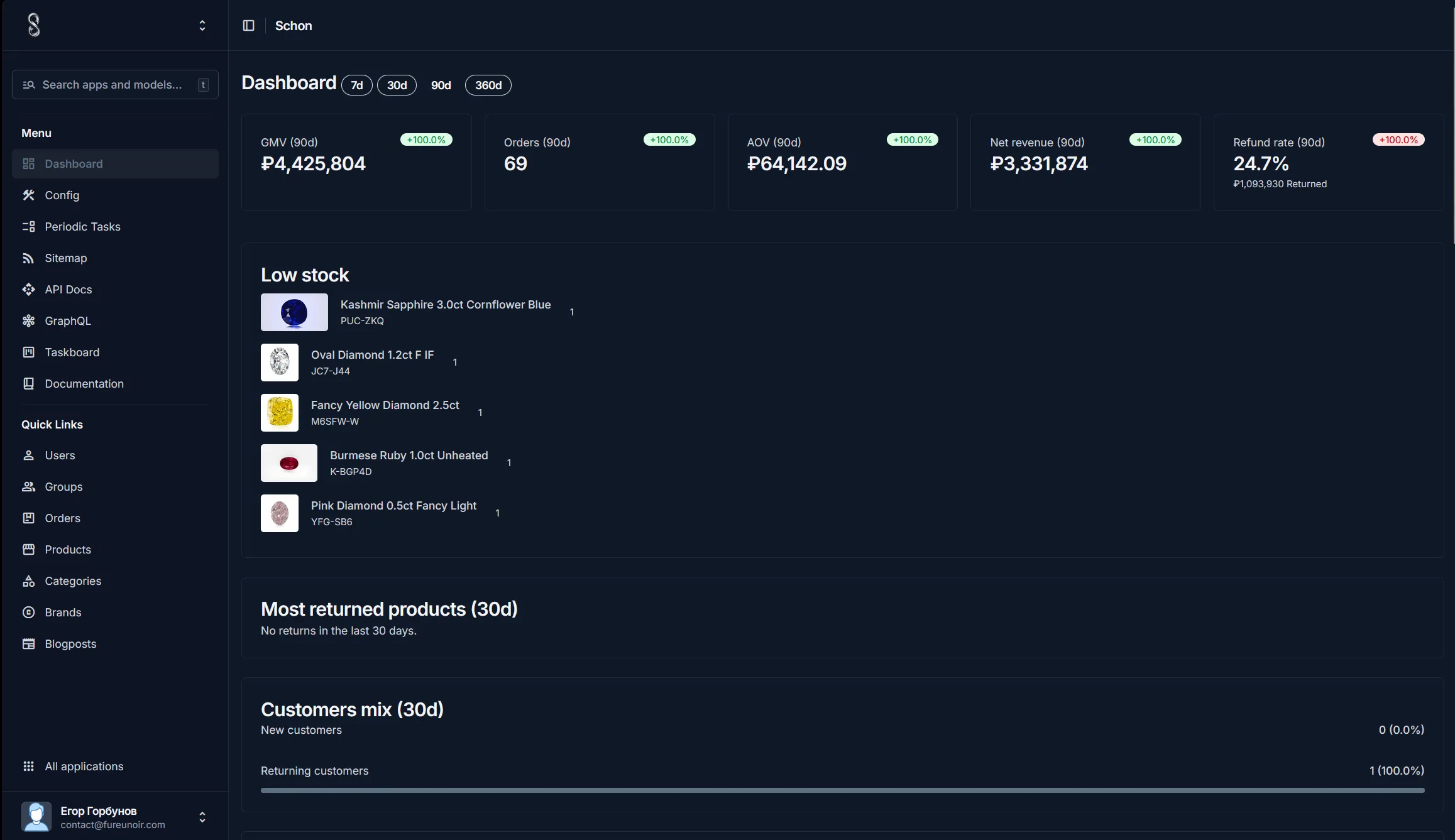Screen dimensions: 1455x840
Task: Click the Config tools icon
Action: 28,195
